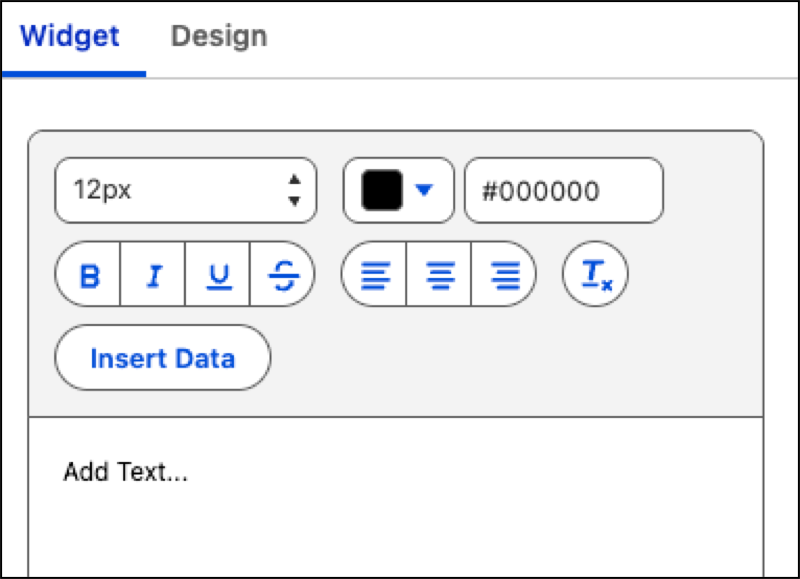
Task: Open the Insert Data options
Action: [162, 357]
